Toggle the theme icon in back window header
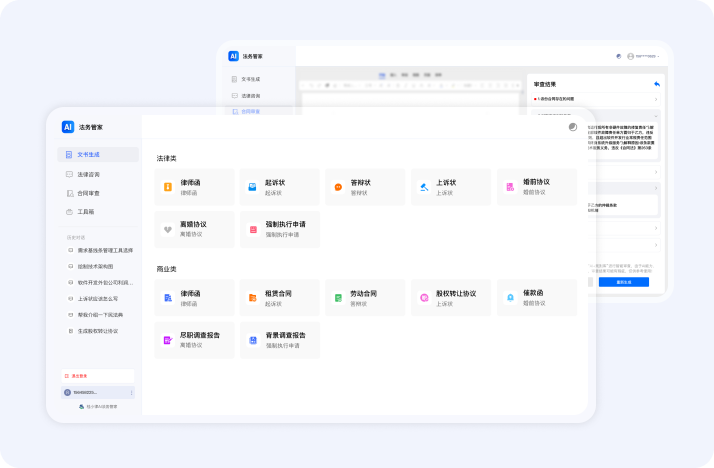Screen dimensions: 714x468 point(618,56)
